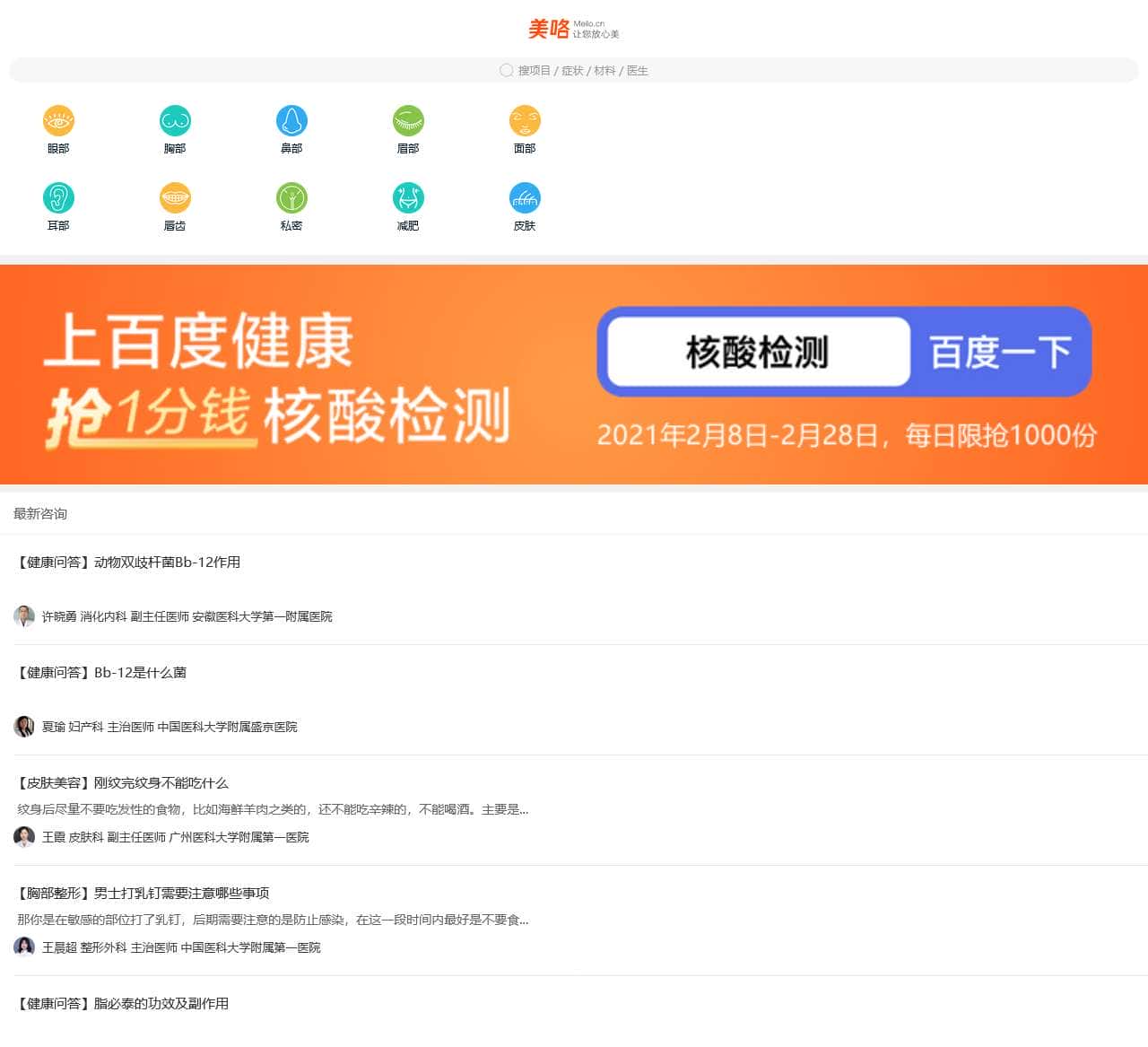This screenshot has height=1047, width=1148.
Task: Click the 美咯 Meilo.cn logo
Action: [x=574, y=29]
